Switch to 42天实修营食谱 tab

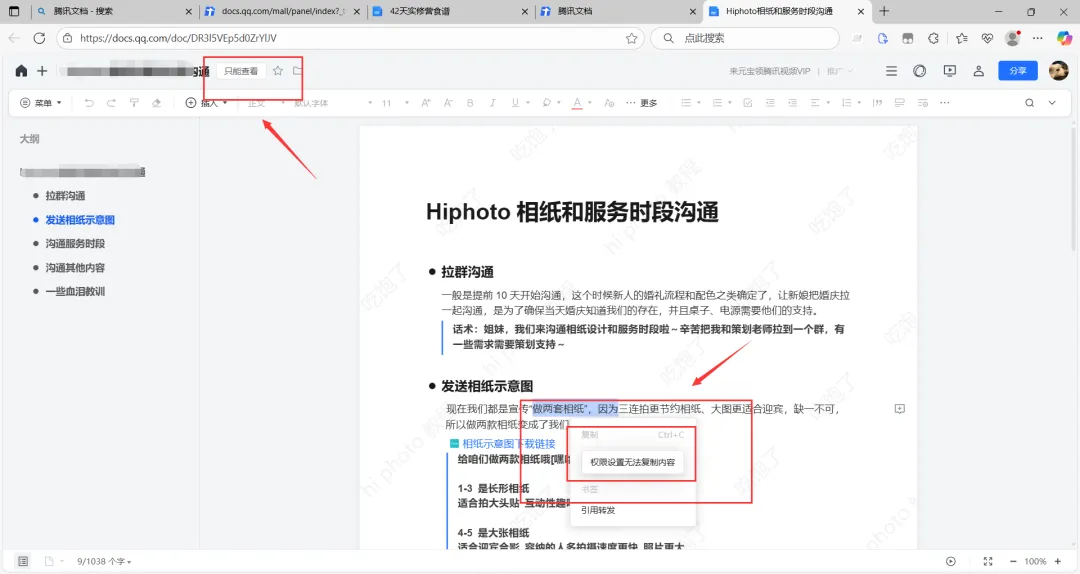click(x=448, y=11)
